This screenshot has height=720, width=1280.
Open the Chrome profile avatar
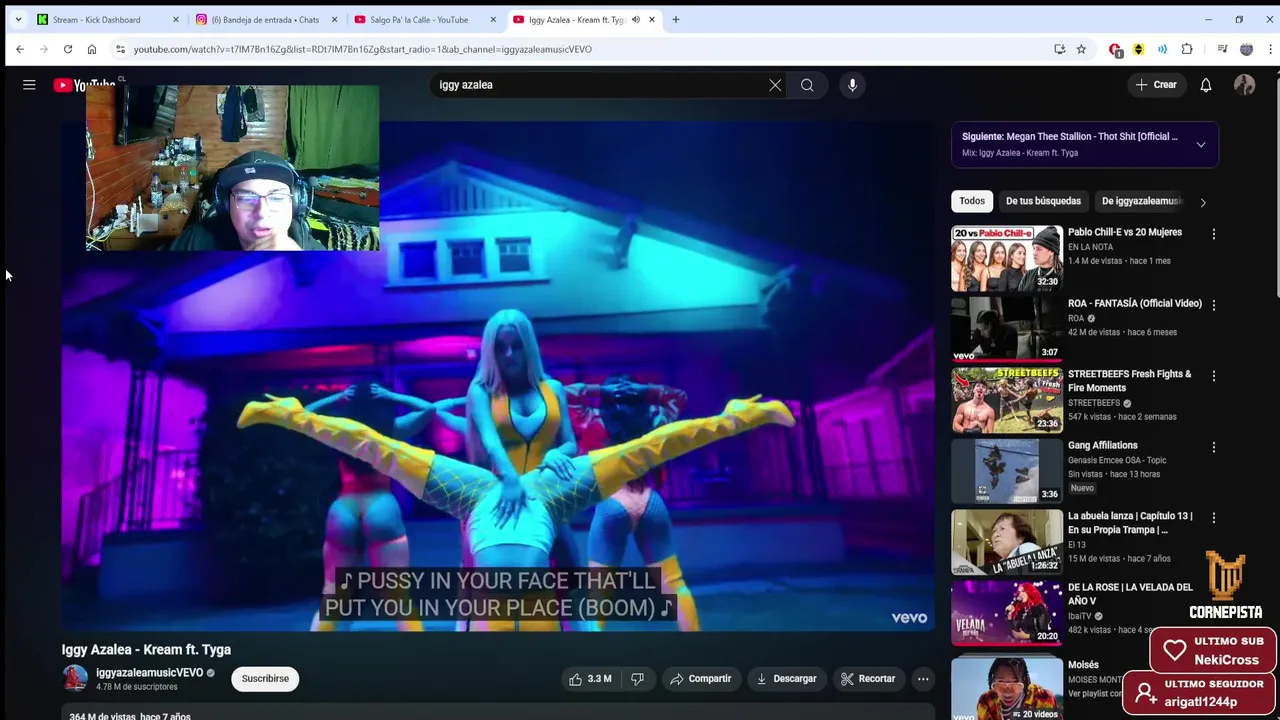pos(1246,49)
